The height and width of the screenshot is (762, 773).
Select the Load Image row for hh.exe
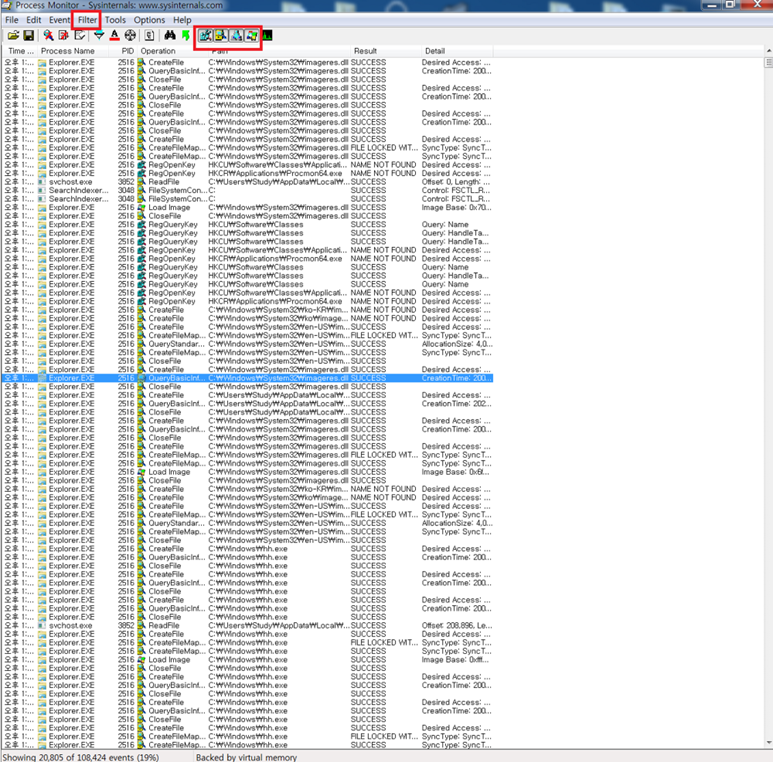coord(248,659)
